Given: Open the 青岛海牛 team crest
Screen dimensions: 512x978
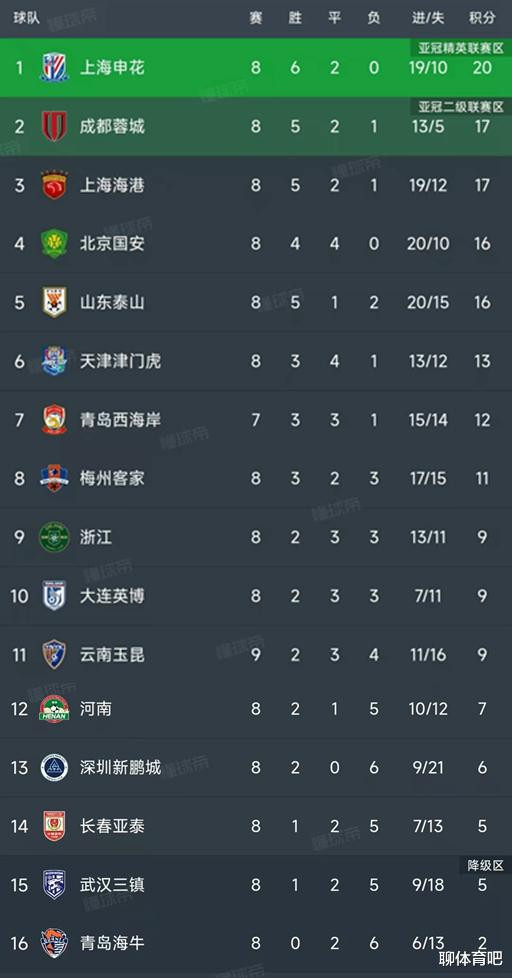Looking at the screenshot, I should click(54, 943).
